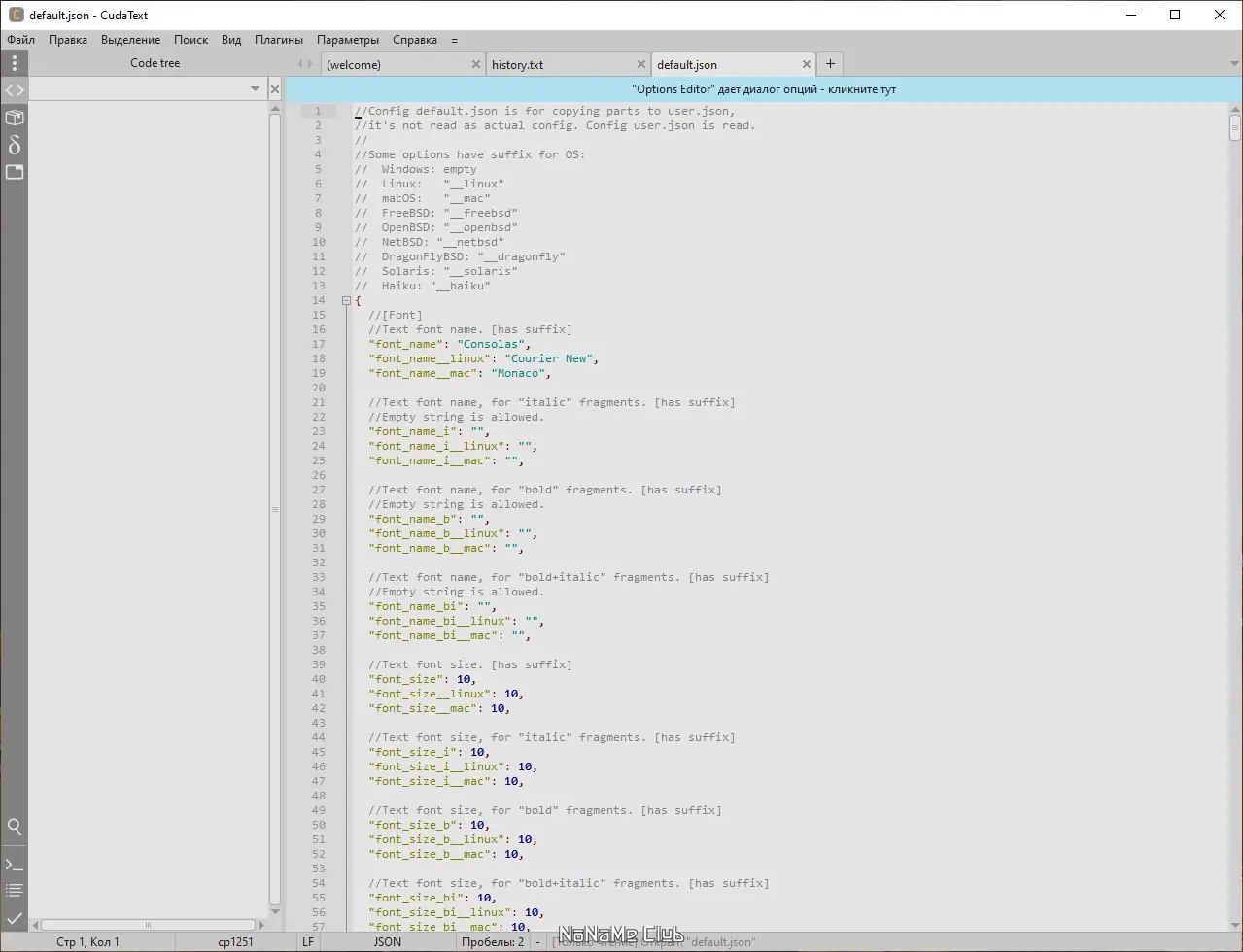The height and width of the screenshot is (952, 1243).
Task: Click caret position Стр 1, Кол 1 in status bar
Action: (87, 941)
